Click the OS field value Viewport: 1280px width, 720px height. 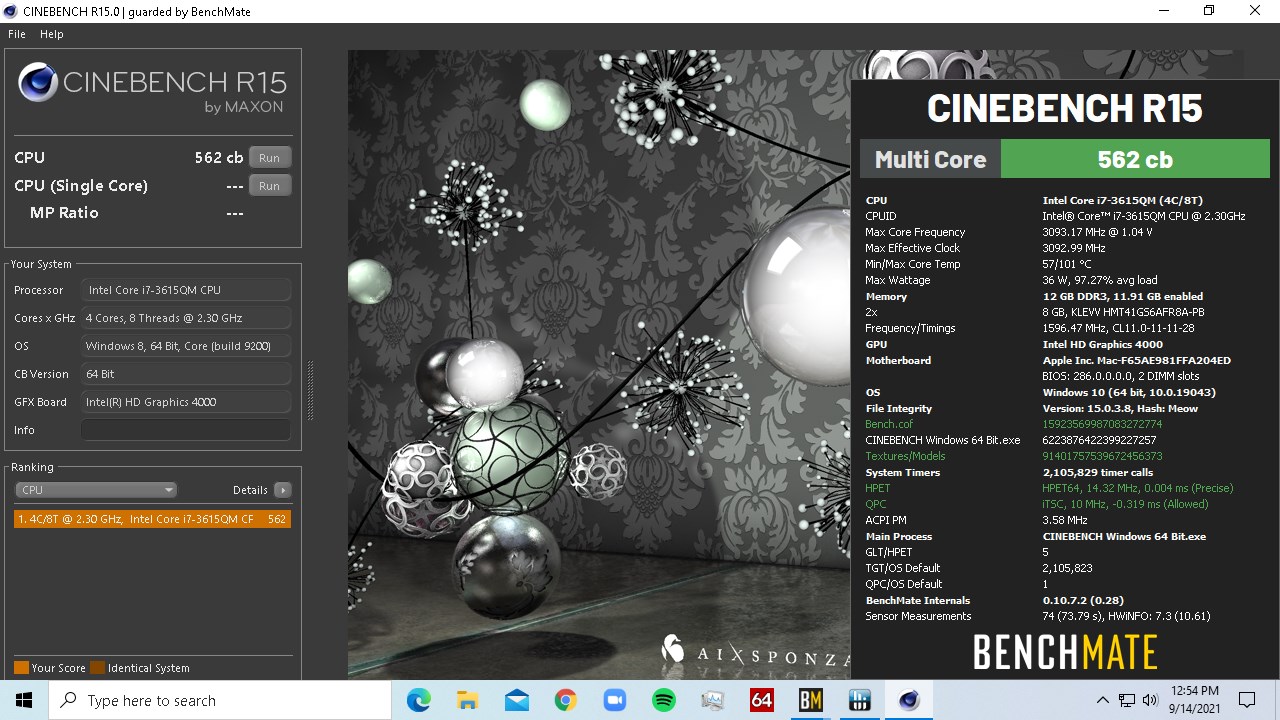[186, 346]
